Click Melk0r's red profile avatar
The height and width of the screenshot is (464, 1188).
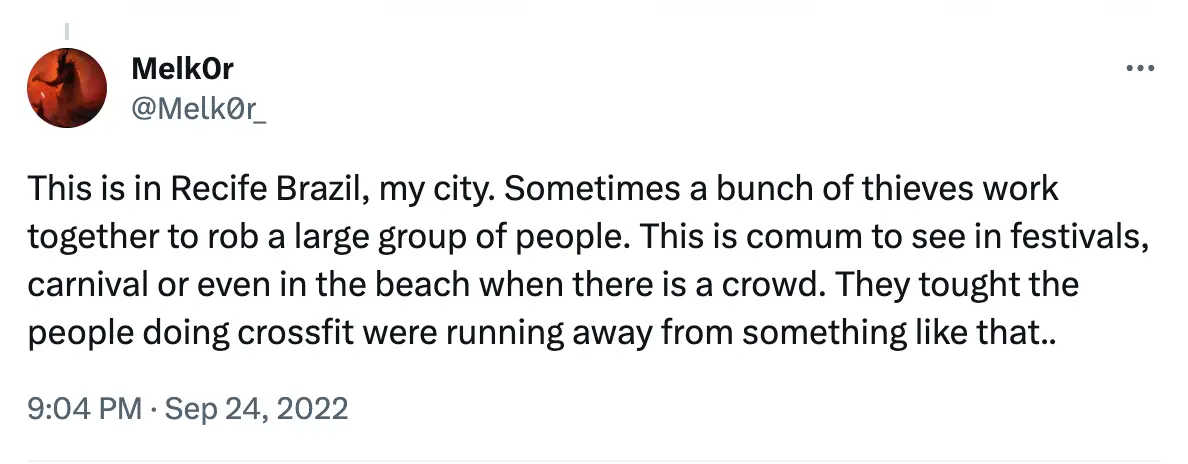click(67, 88)
